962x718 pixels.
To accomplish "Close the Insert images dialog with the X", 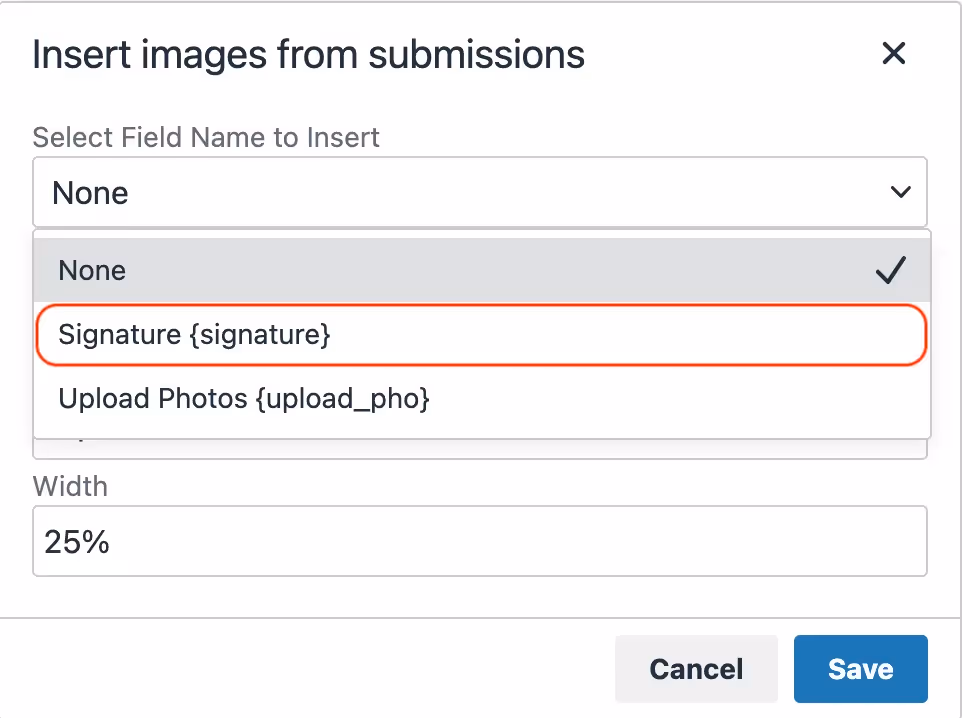I will [x=893, y=54].
